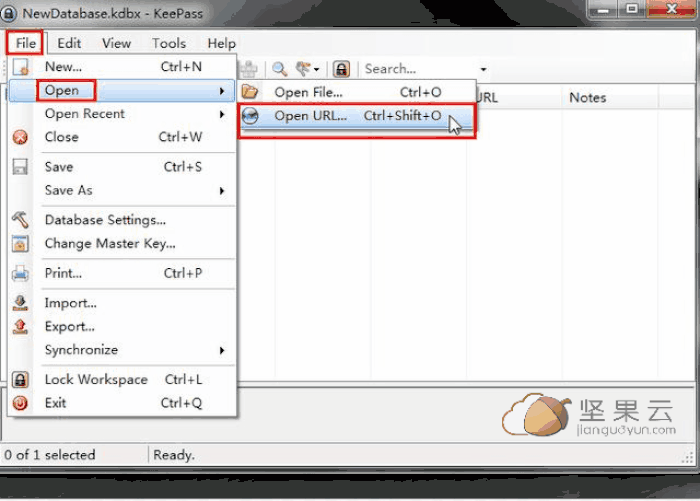
Task: Click the printer icon beside Print
Action: point(20,273)
